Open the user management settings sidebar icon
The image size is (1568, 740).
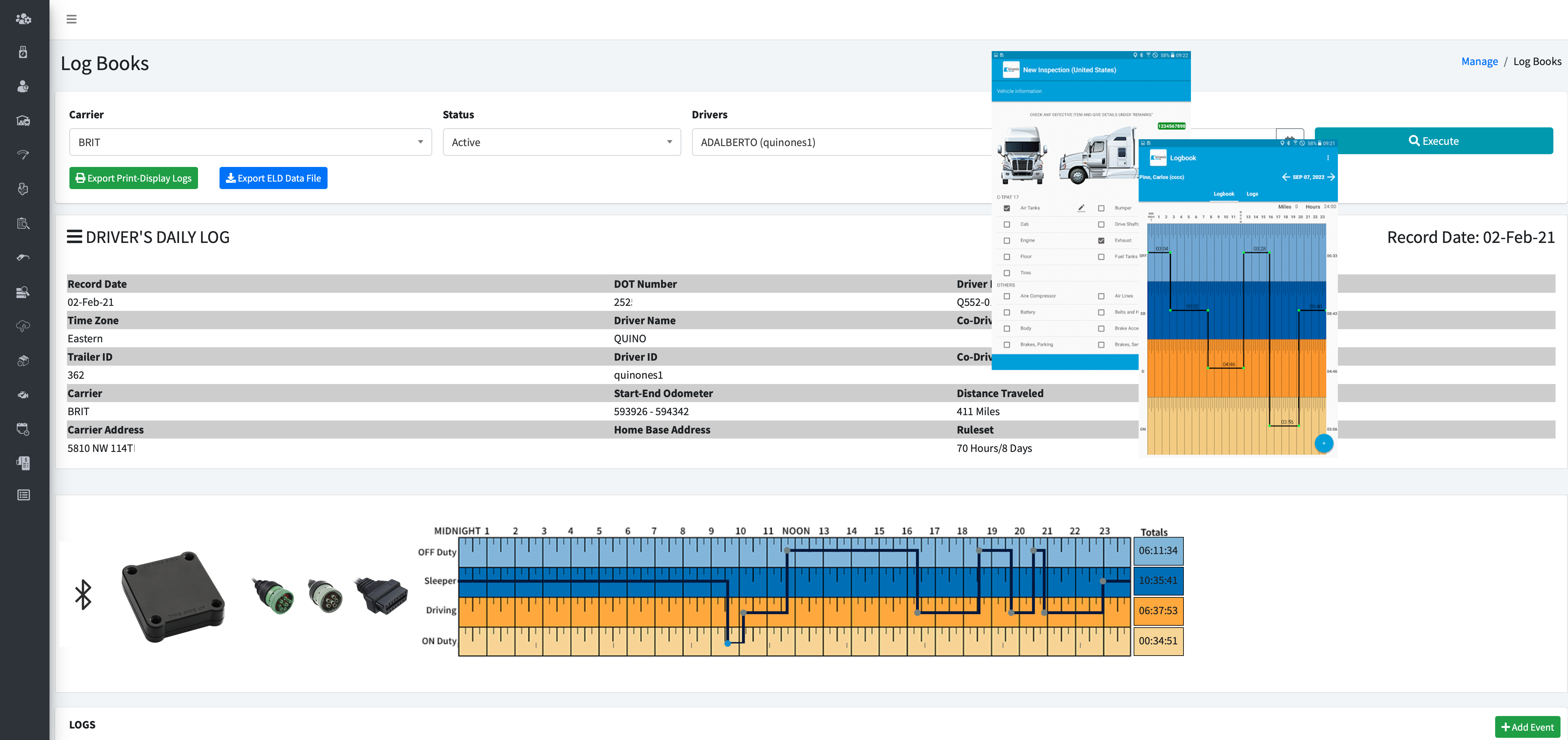[x=23, y=19]
